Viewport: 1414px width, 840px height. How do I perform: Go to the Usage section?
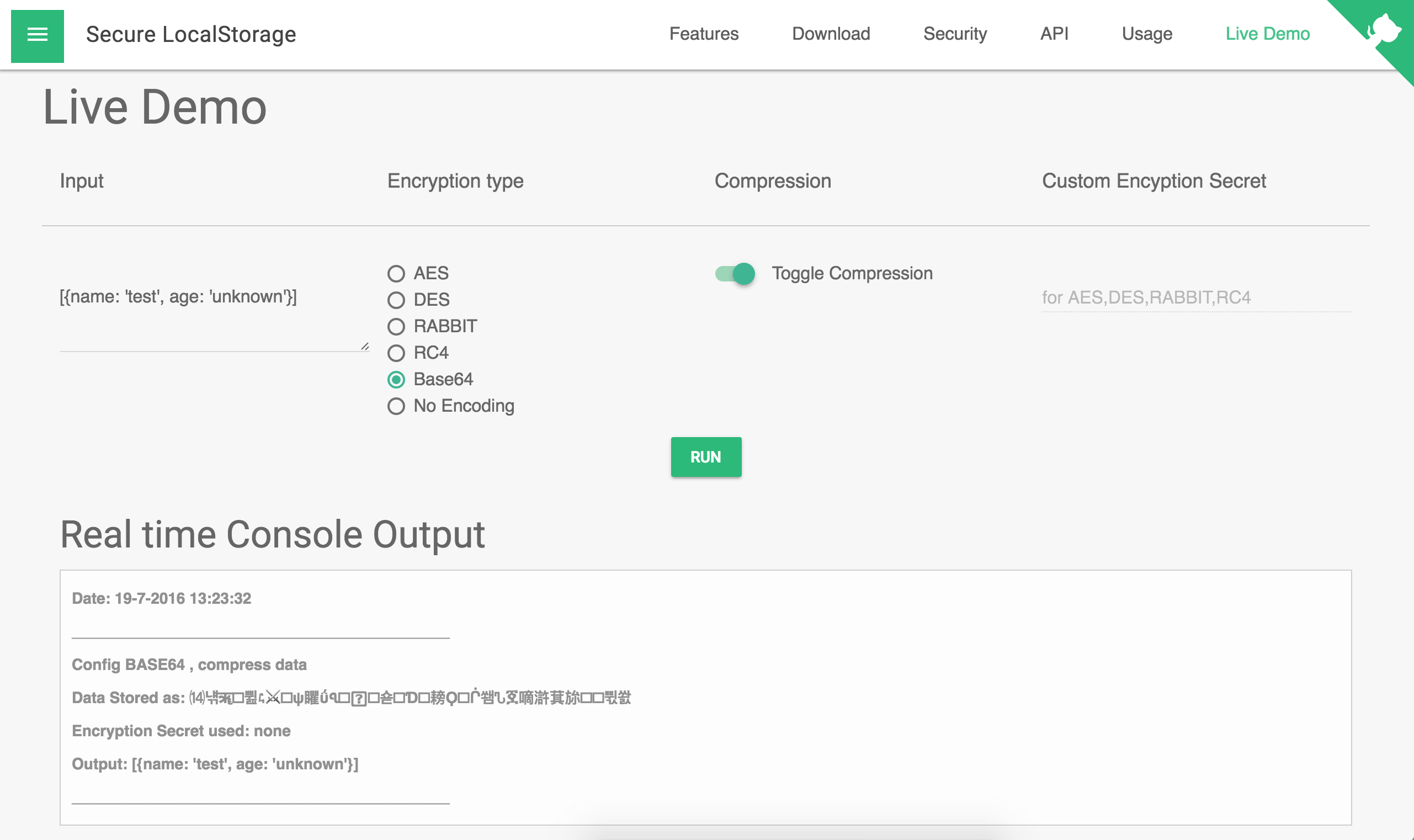point(1147,34)
